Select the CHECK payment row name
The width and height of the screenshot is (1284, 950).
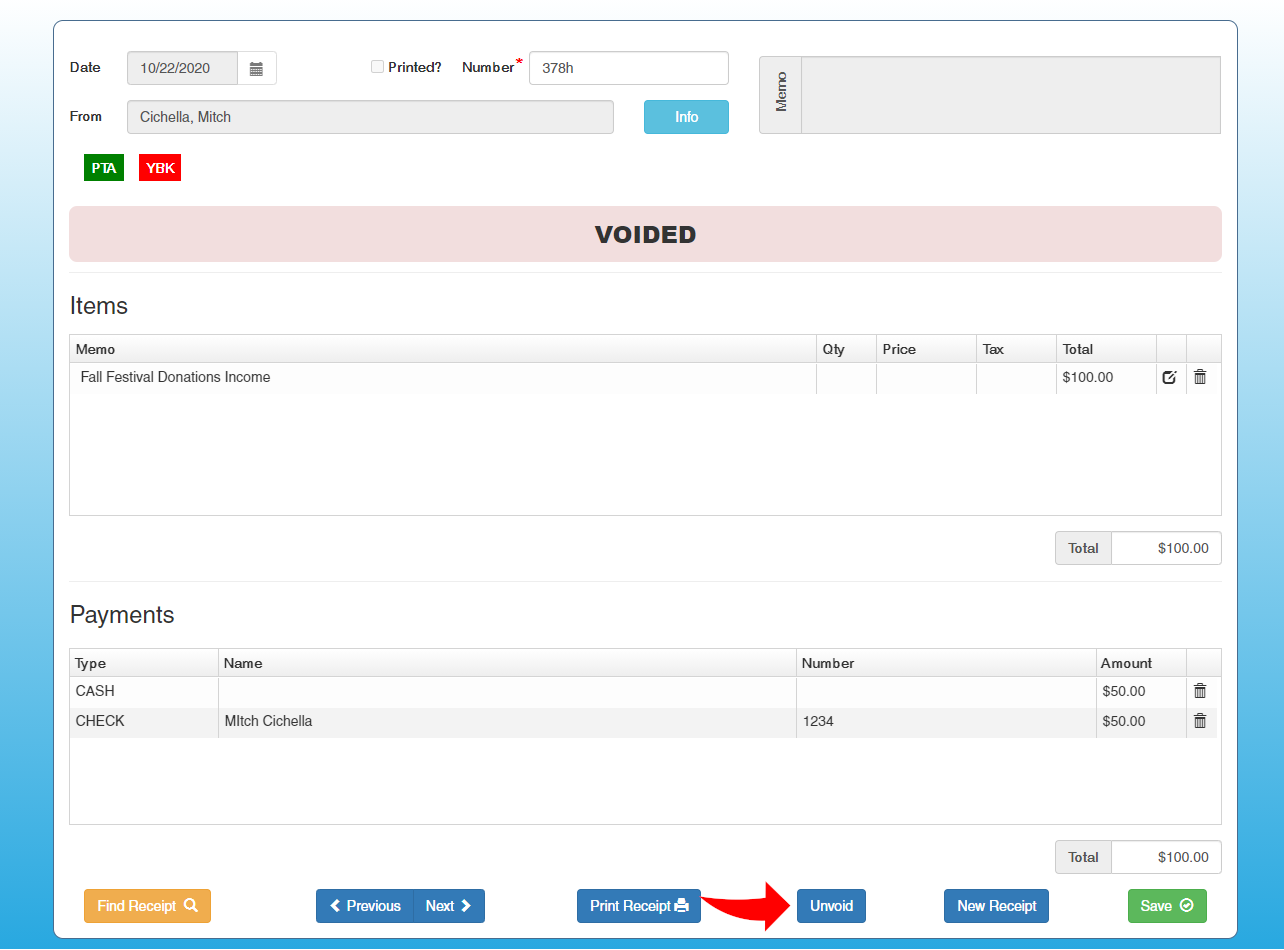click(x=268, y=721)
